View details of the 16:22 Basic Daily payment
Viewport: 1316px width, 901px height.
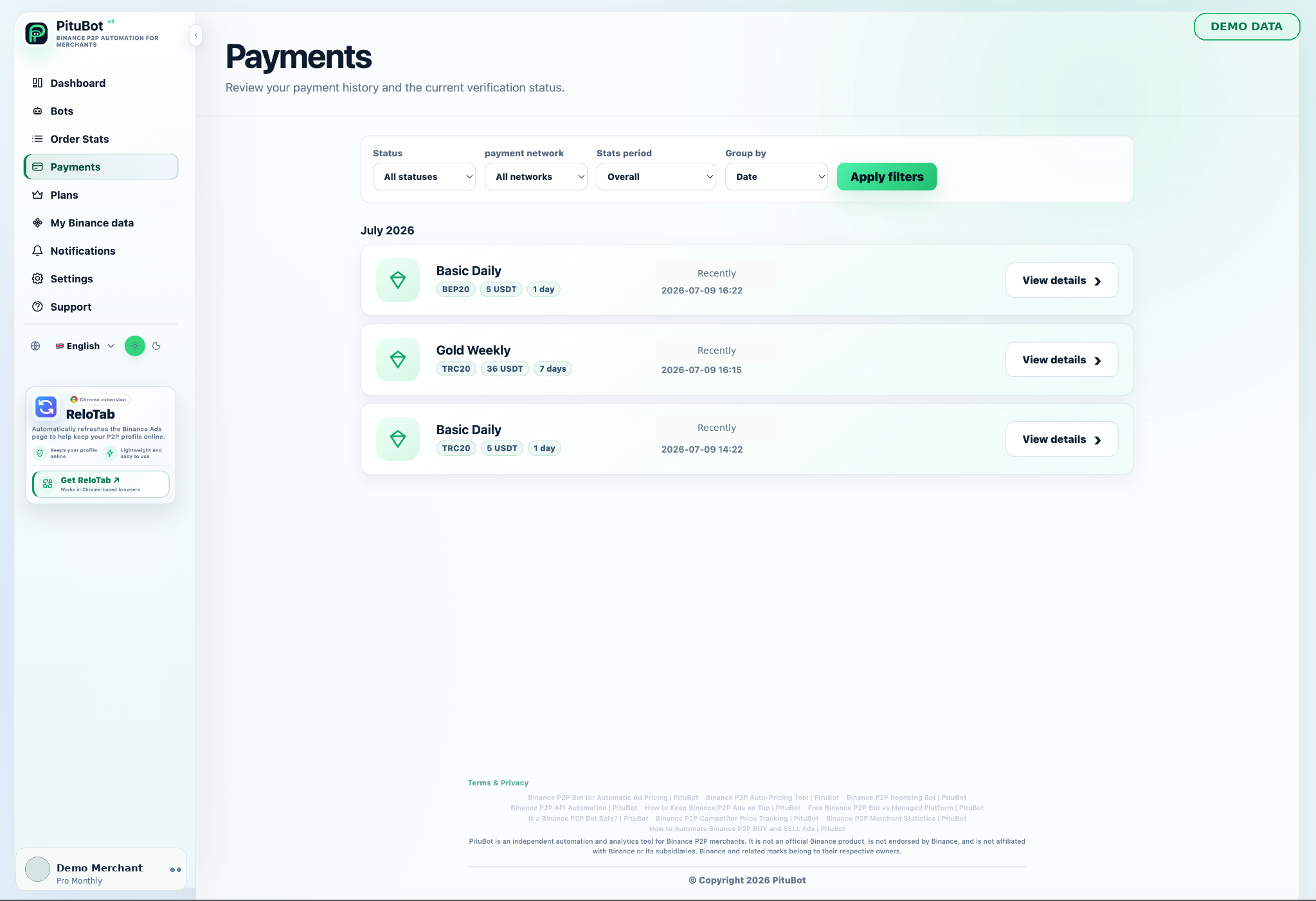coord(1062,280)
